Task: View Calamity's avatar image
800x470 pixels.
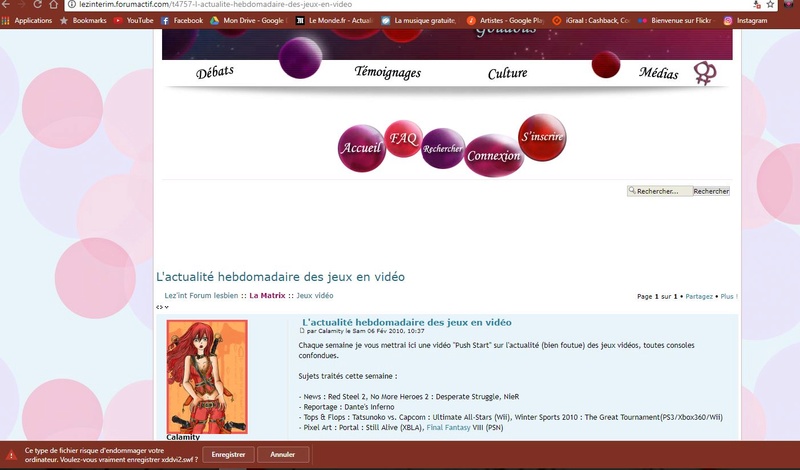Action: (x=207, y=377)
